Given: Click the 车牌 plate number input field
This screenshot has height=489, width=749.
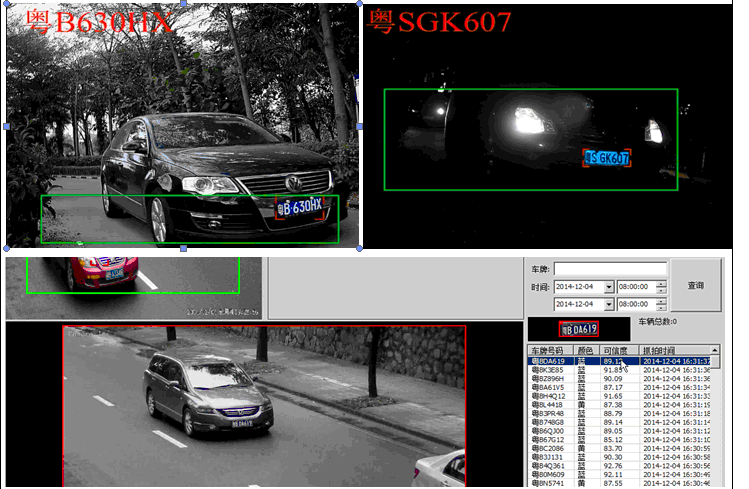Looking at the screenshot, I should 610,269.
